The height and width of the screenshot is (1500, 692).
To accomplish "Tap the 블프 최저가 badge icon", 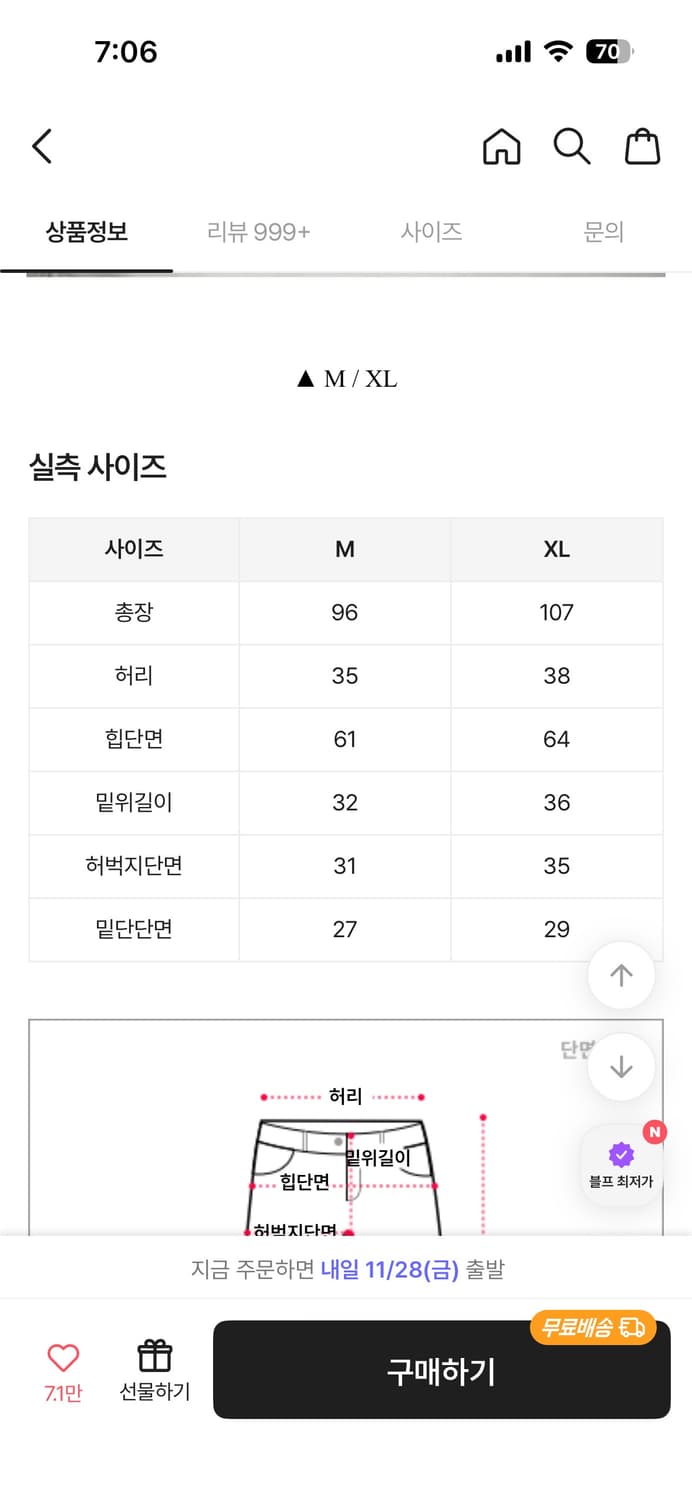I will [x=621, y=1163].
